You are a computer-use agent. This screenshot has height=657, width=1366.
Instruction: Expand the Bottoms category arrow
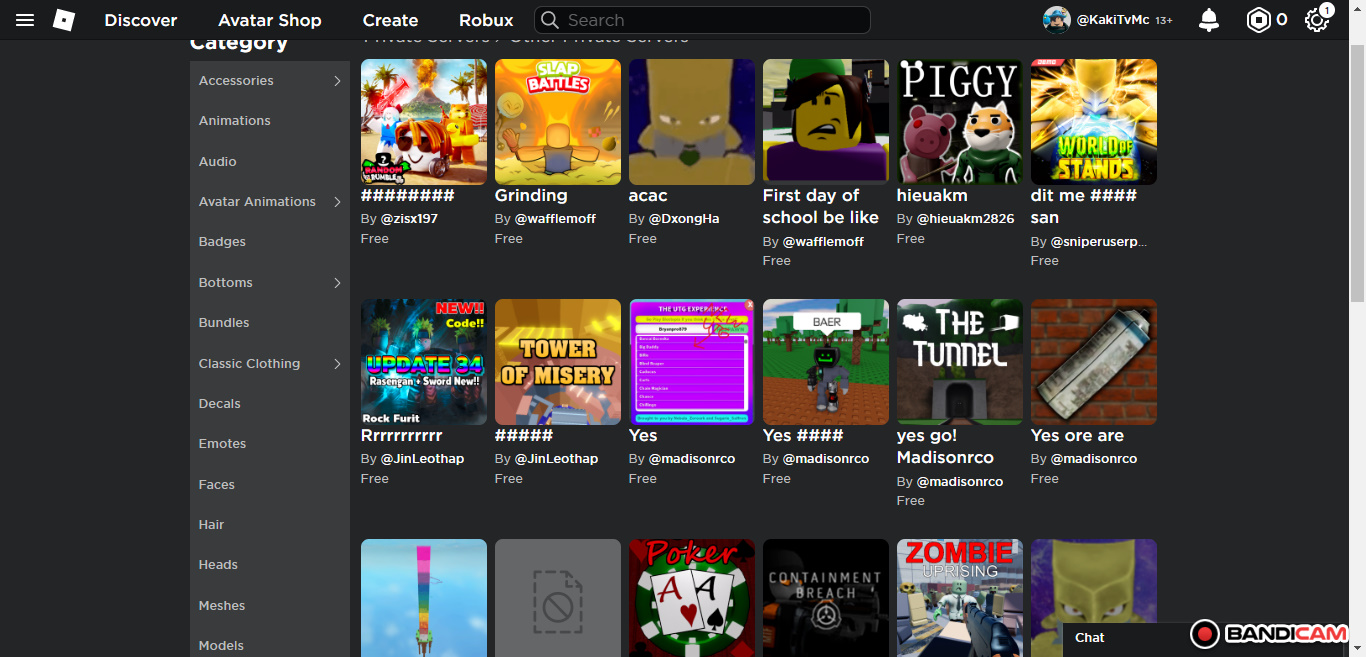pos(337,283)
